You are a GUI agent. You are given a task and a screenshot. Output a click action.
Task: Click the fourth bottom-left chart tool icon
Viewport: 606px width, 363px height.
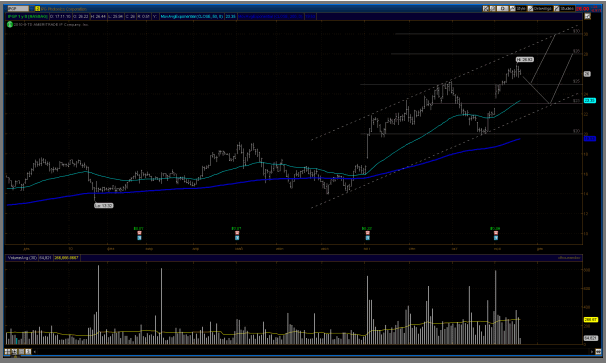[x=28, y=351]
